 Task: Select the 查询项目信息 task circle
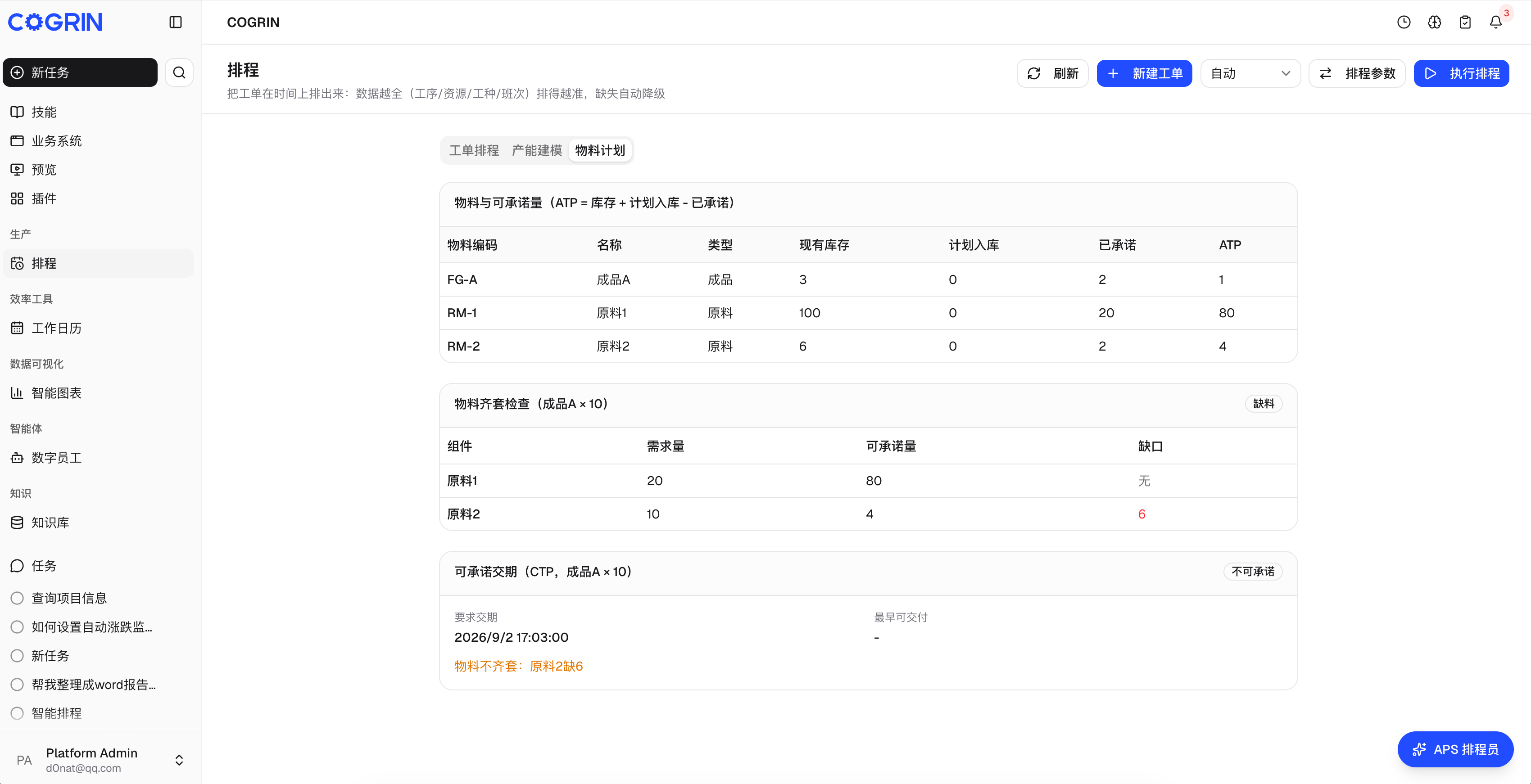[17, 598]
